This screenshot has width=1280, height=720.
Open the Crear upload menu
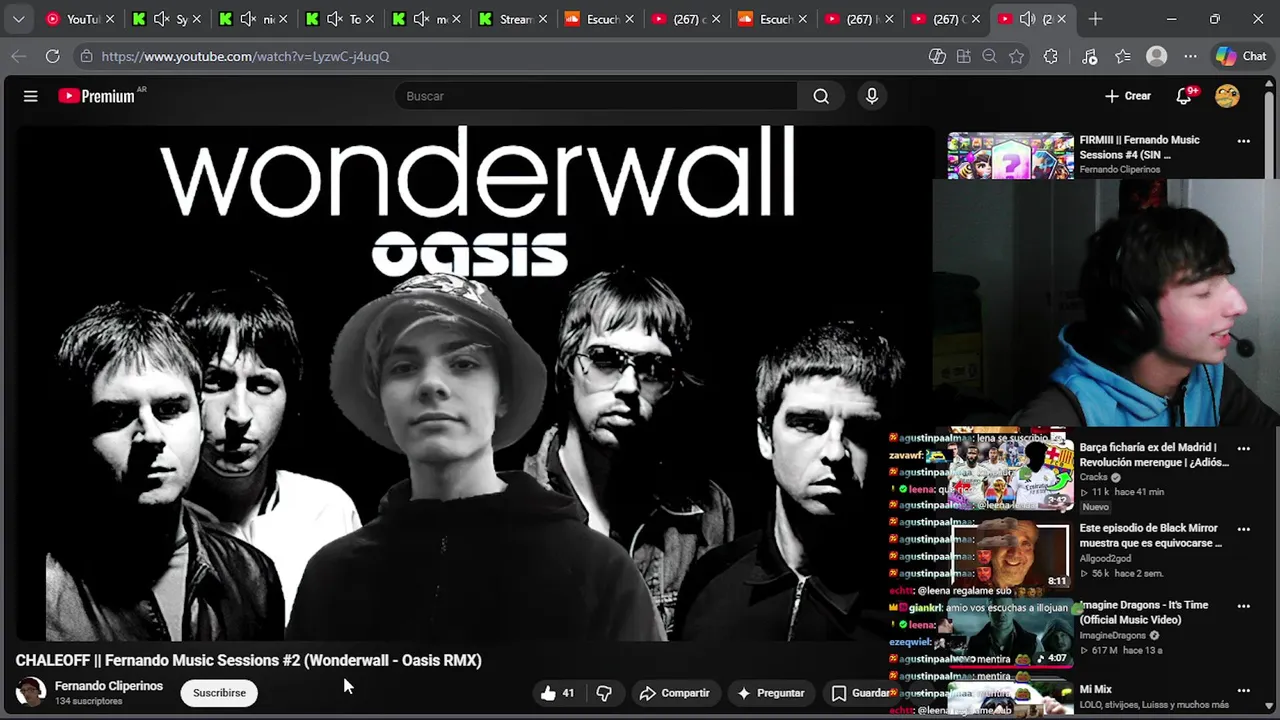click(x=1128, y=96)
